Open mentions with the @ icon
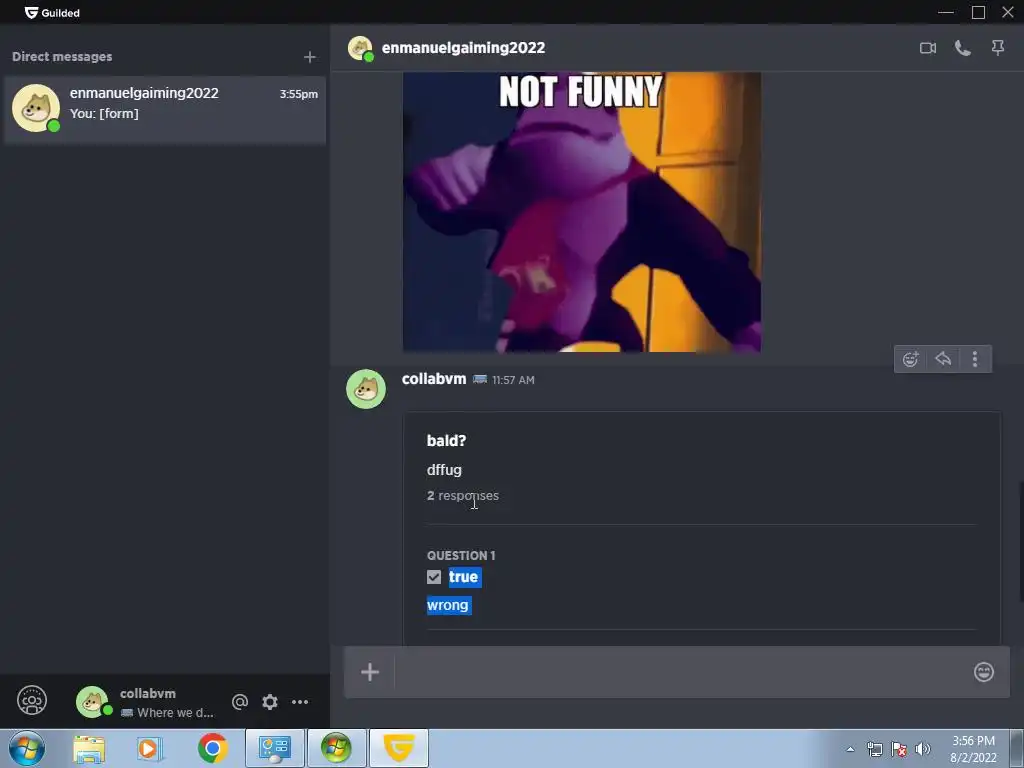Image resolution: width=1024 pixels, height=768 pixels. point(240,702)
